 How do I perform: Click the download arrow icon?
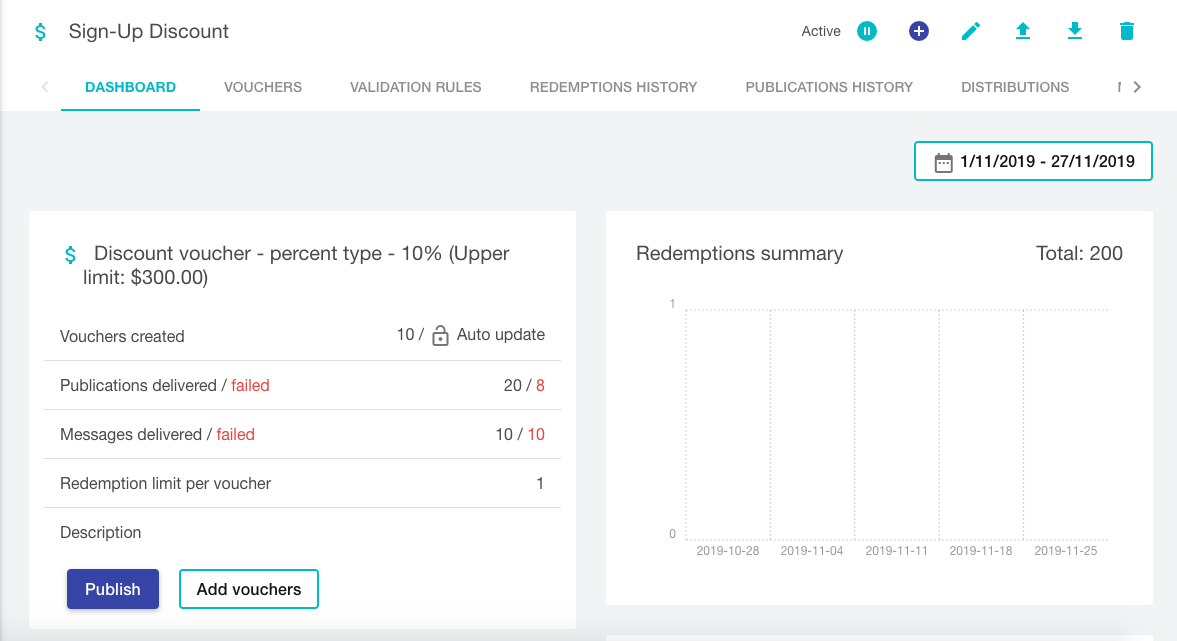click(1074, 31)
